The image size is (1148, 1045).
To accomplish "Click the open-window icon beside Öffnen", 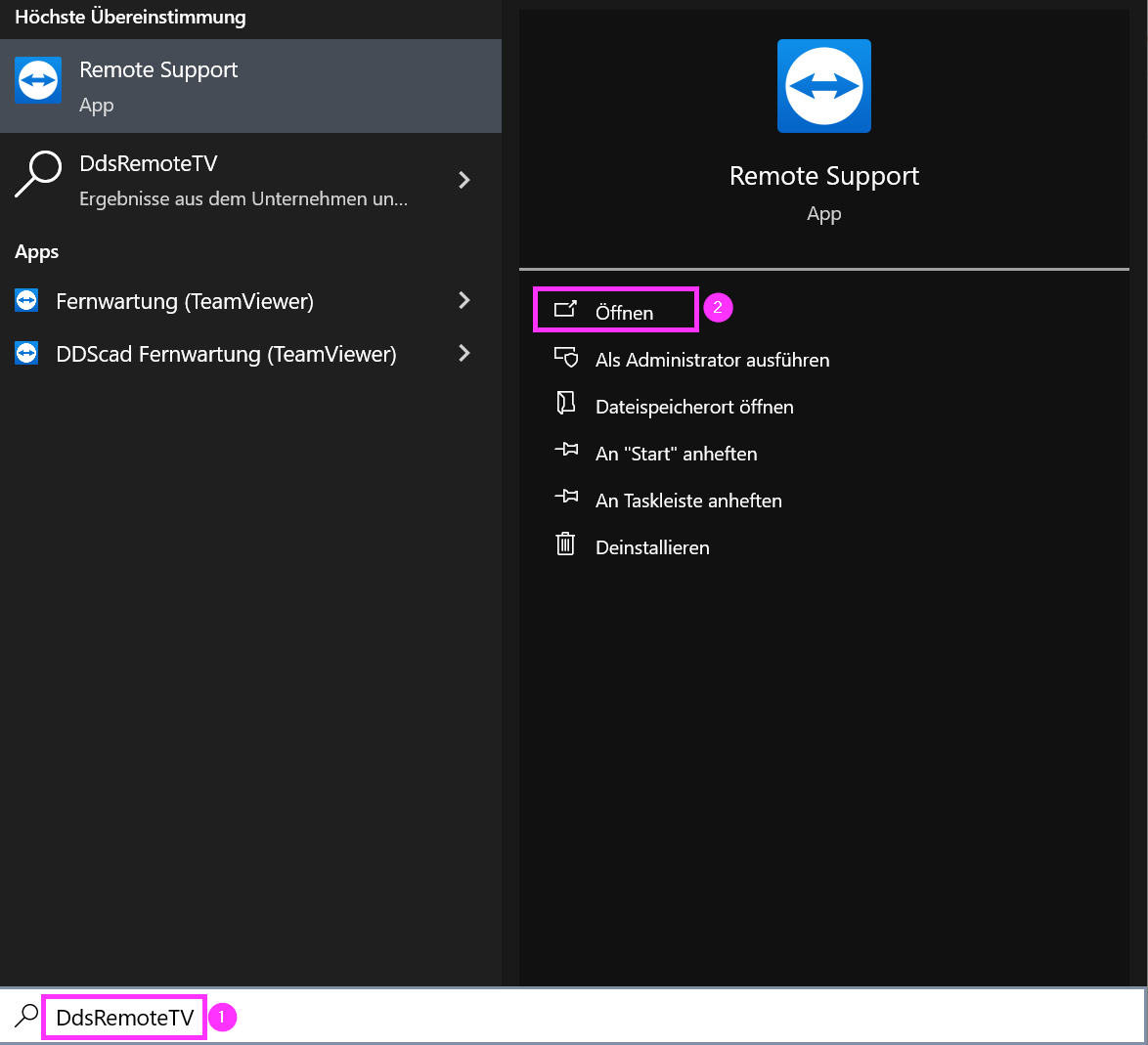I will tap(565, 310).
